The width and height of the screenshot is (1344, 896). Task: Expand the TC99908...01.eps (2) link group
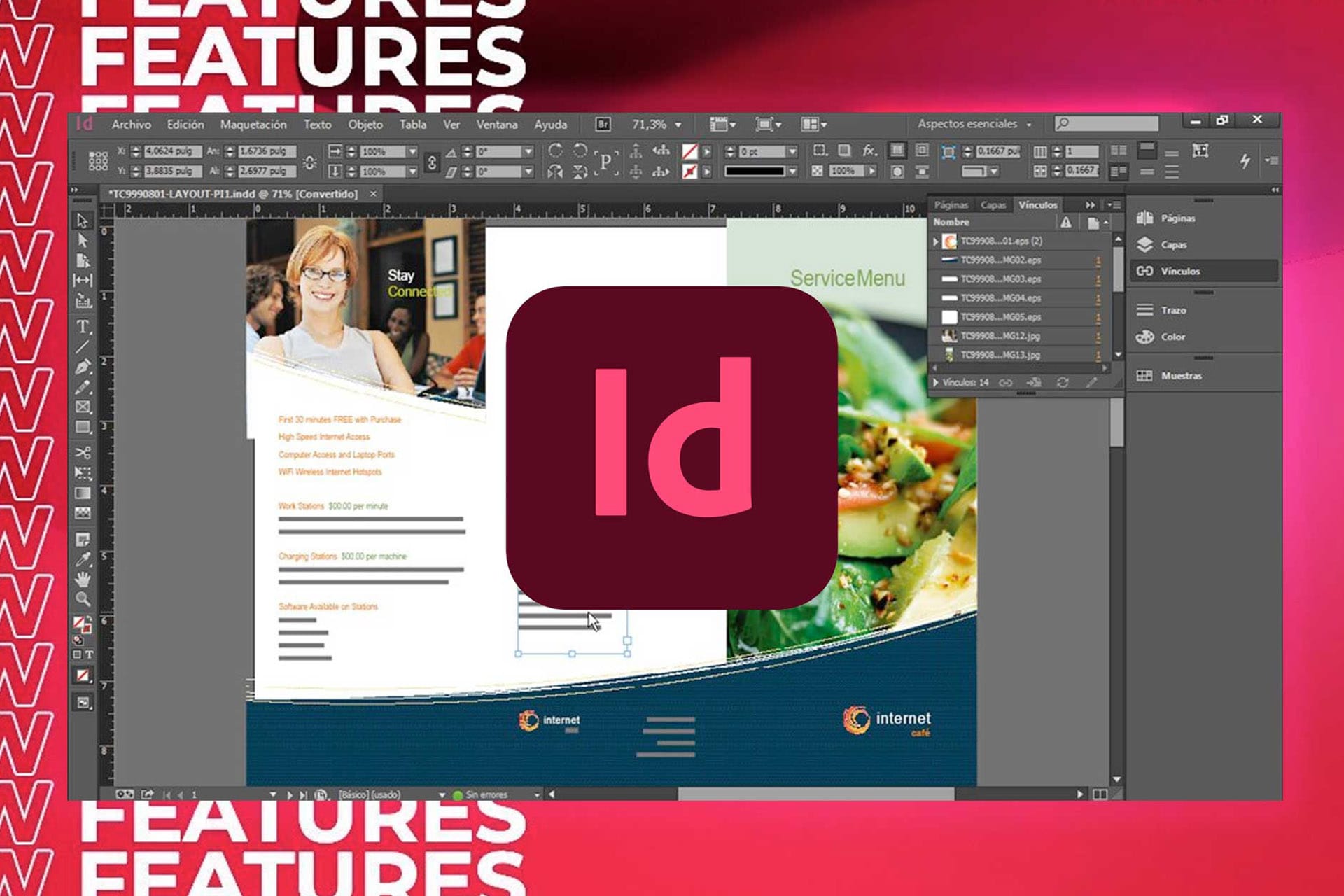pyautogui.click(x=936, y=241)
